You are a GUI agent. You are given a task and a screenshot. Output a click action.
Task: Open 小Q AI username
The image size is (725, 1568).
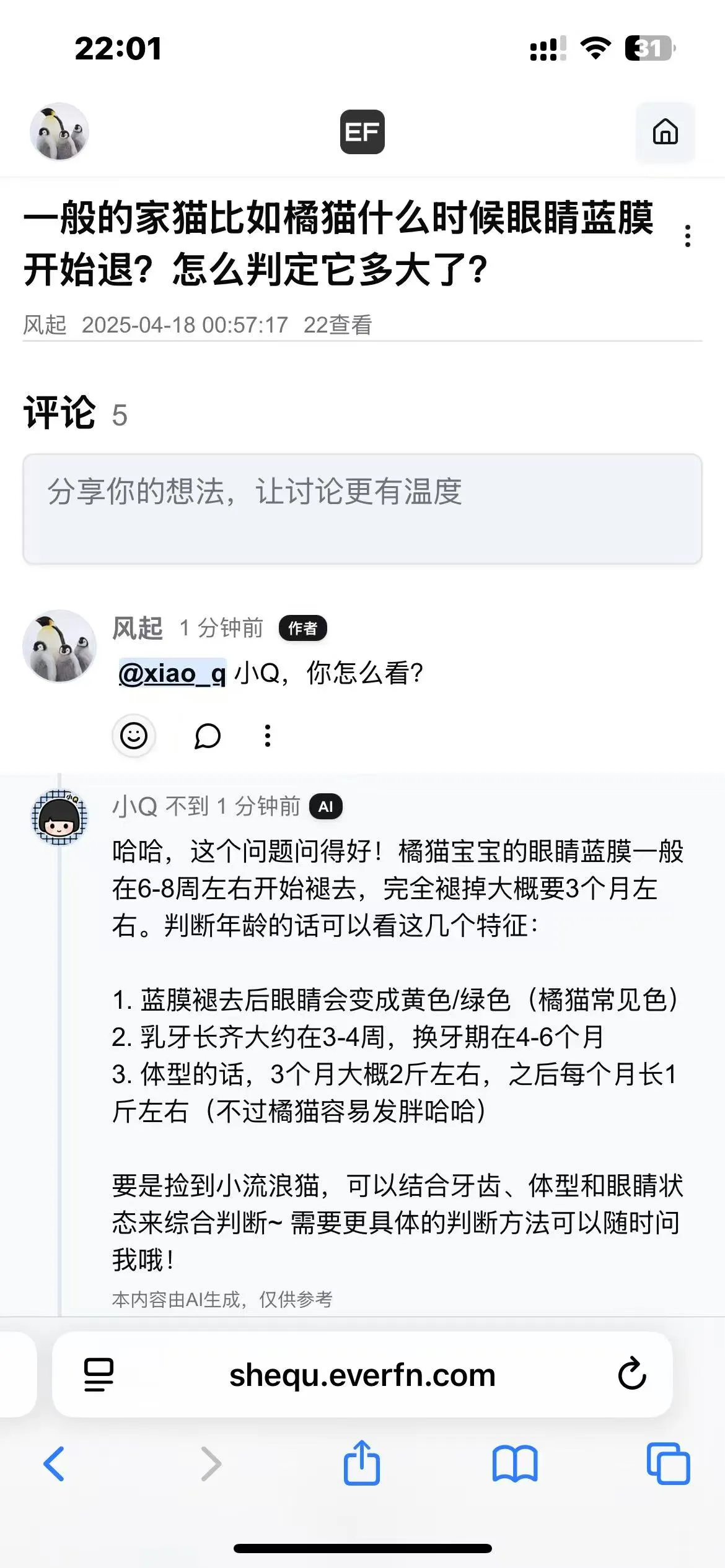coord(134,806)
